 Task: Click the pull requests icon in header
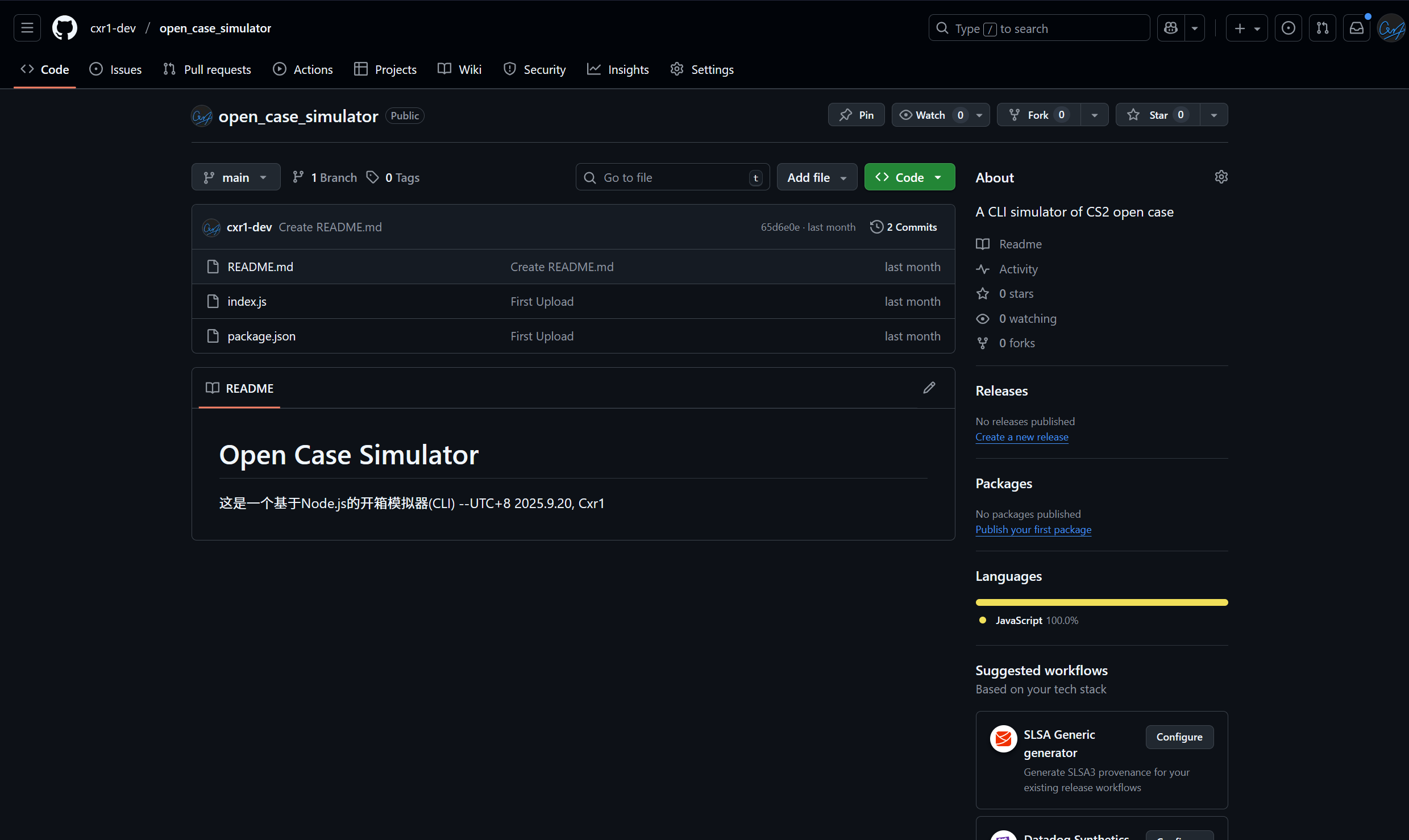1322,28
